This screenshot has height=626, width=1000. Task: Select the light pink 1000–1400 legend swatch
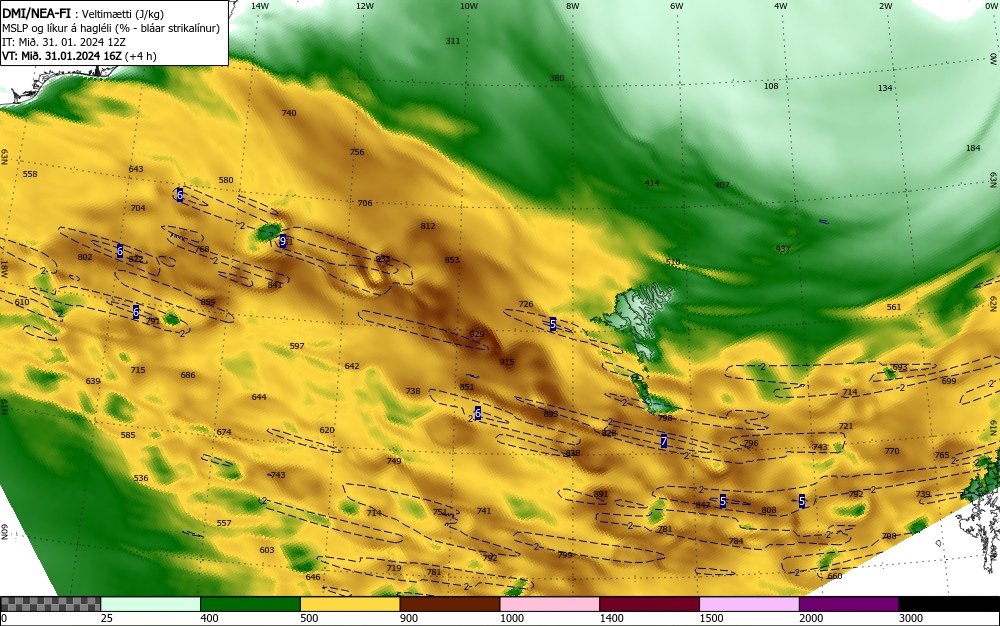[550, 604]
